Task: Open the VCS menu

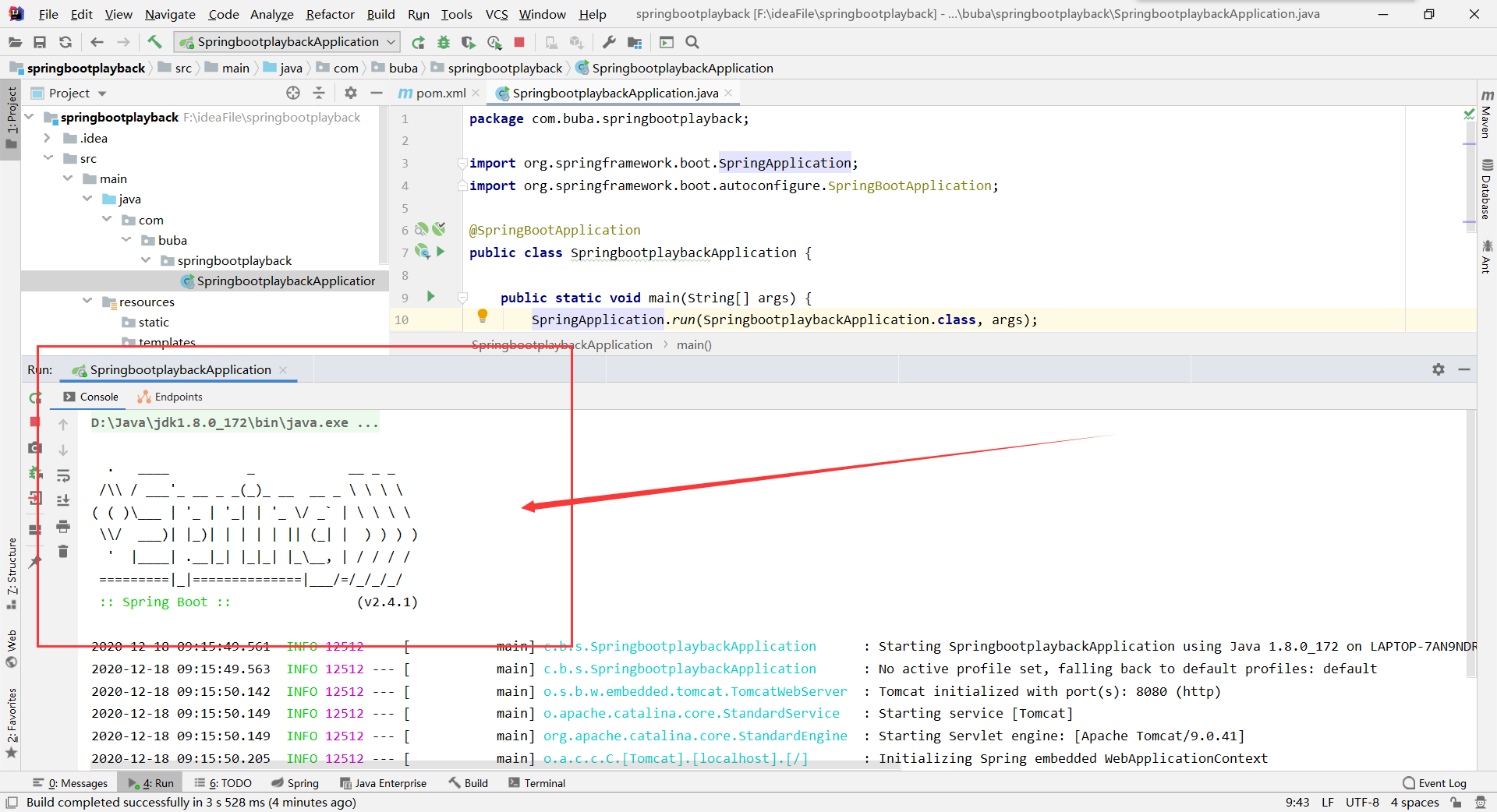Action: pyautogui.click(x=496, y=14)
